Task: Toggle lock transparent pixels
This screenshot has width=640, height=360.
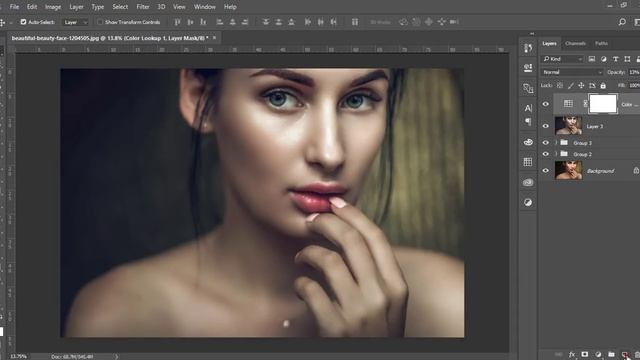Action: pos(560,86)
